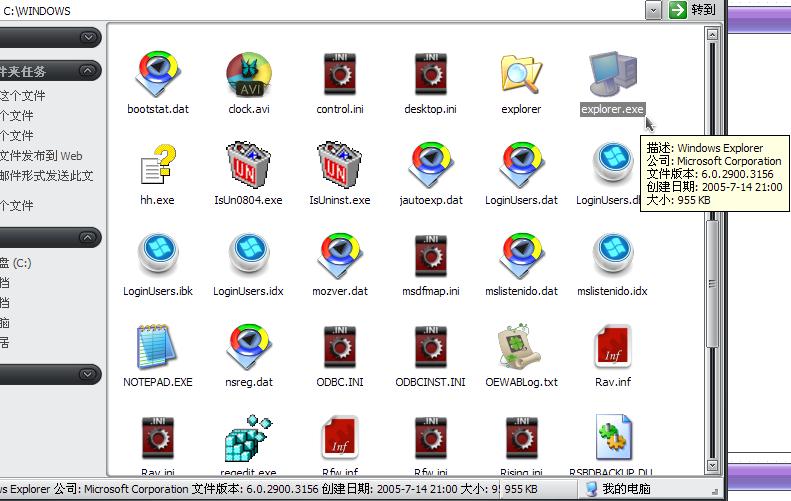Viewport: 791px width, 501px height.
Task: Select the OEWABLog.txt scroll icon
Action: (520, 346)
